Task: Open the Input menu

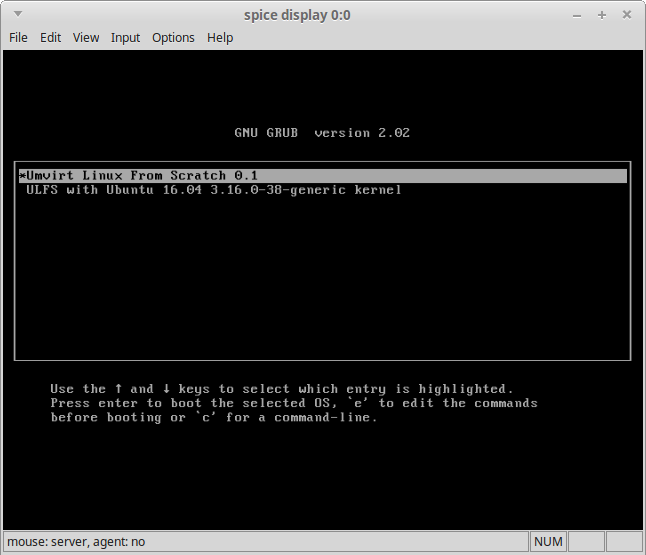Action: click(125, 37)
